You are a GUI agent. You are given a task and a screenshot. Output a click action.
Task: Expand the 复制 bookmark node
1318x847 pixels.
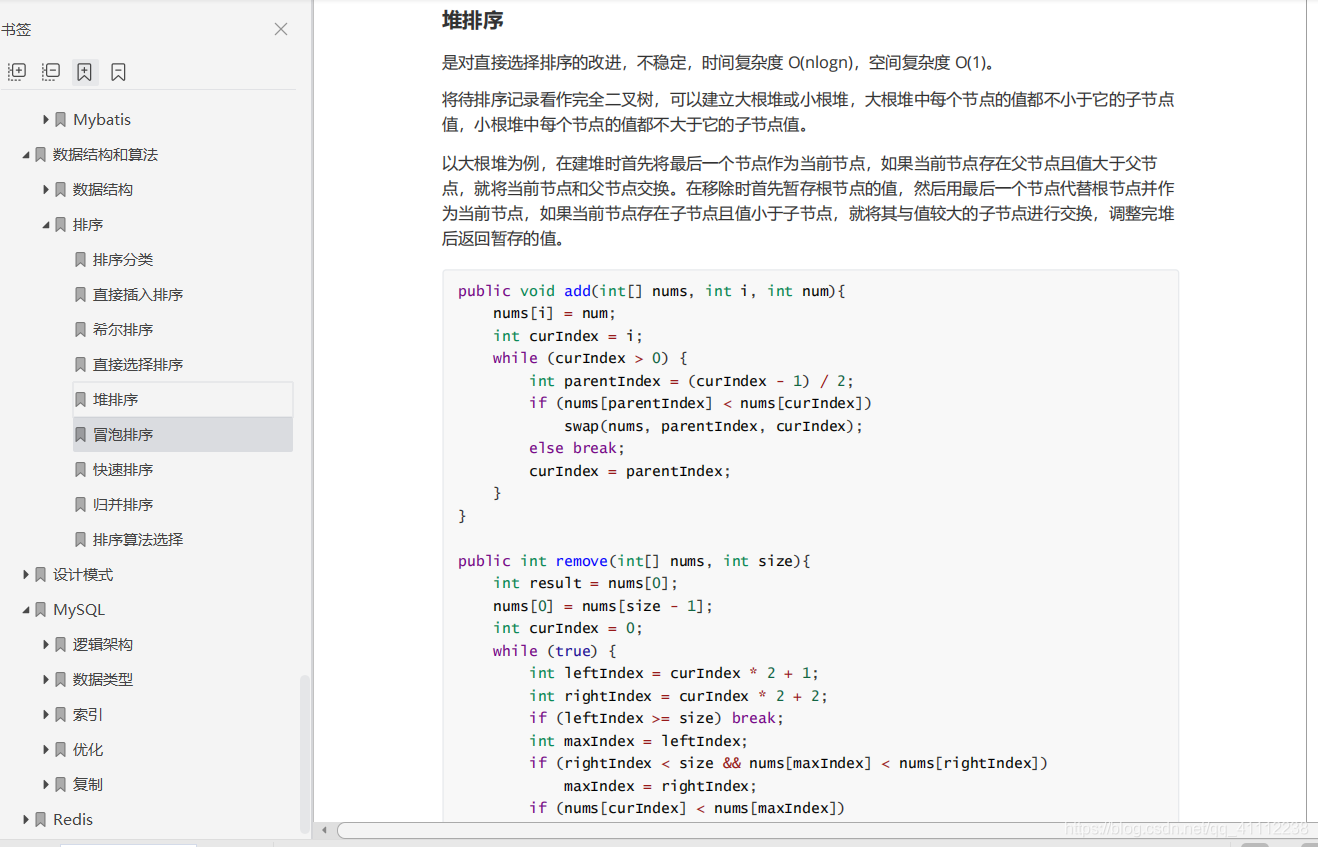[46, 784]
